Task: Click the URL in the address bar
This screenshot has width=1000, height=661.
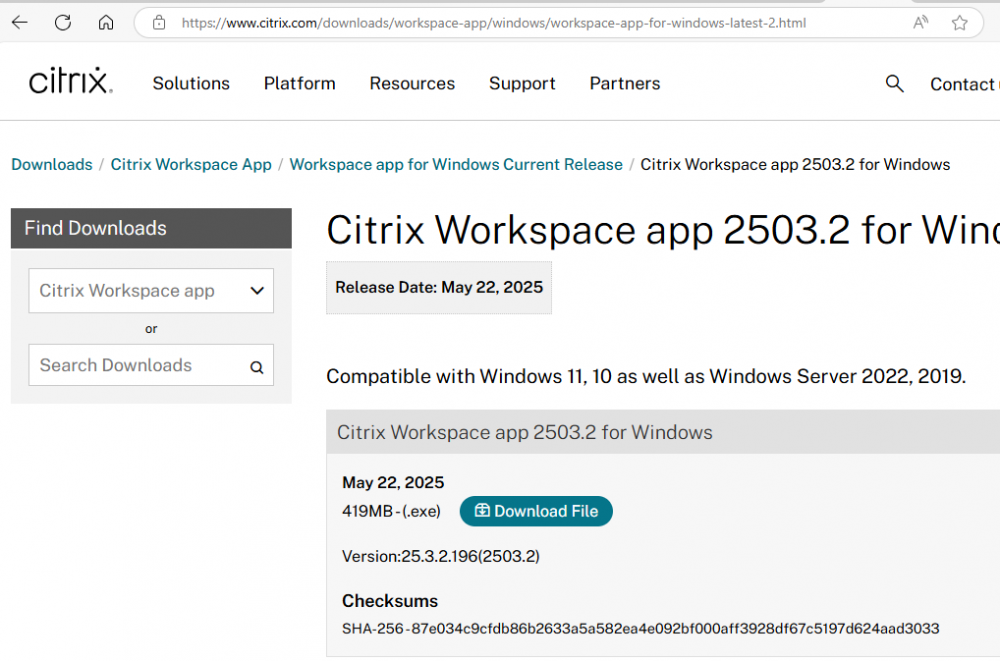Action: click(494, 23)
